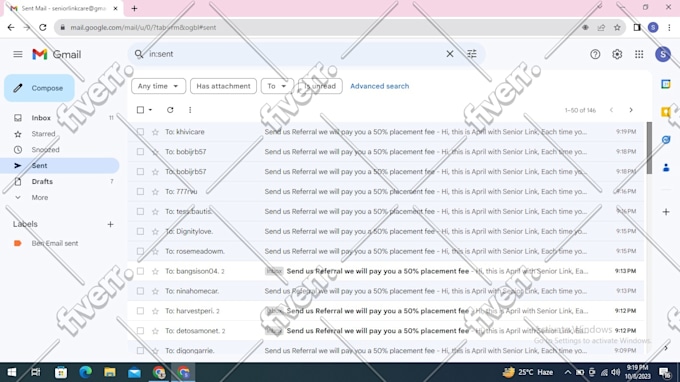The width and height of the screenshot is (680, 382).
Task: Open the Any time filter dropdown
Action: point(158,86)
